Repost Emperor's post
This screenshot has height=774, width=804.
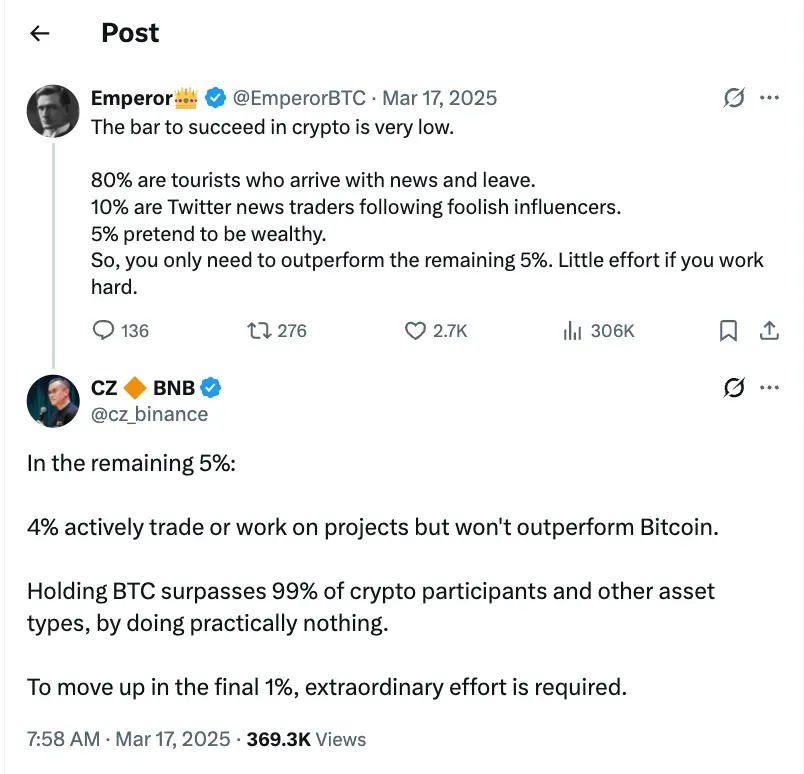[259, 331]
